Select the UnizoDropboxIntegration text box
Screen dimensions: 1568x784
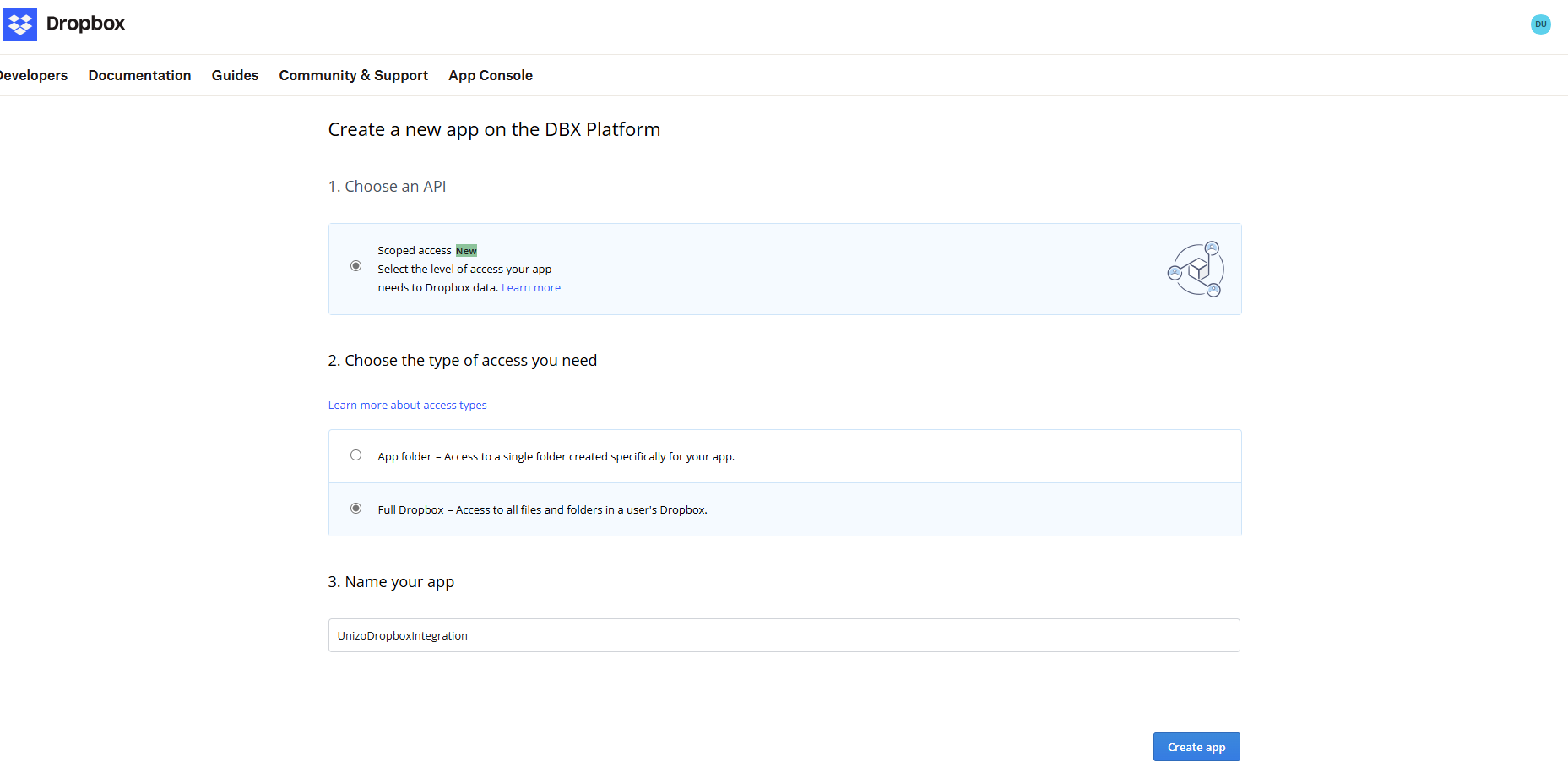tap(784, 635)
